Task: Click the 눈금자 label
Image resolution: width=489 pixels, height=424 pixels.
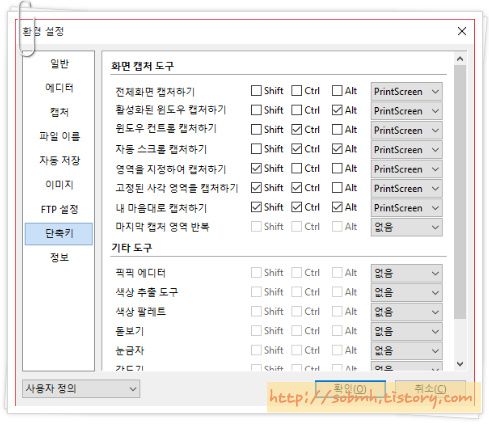Action: coord(129,350)
